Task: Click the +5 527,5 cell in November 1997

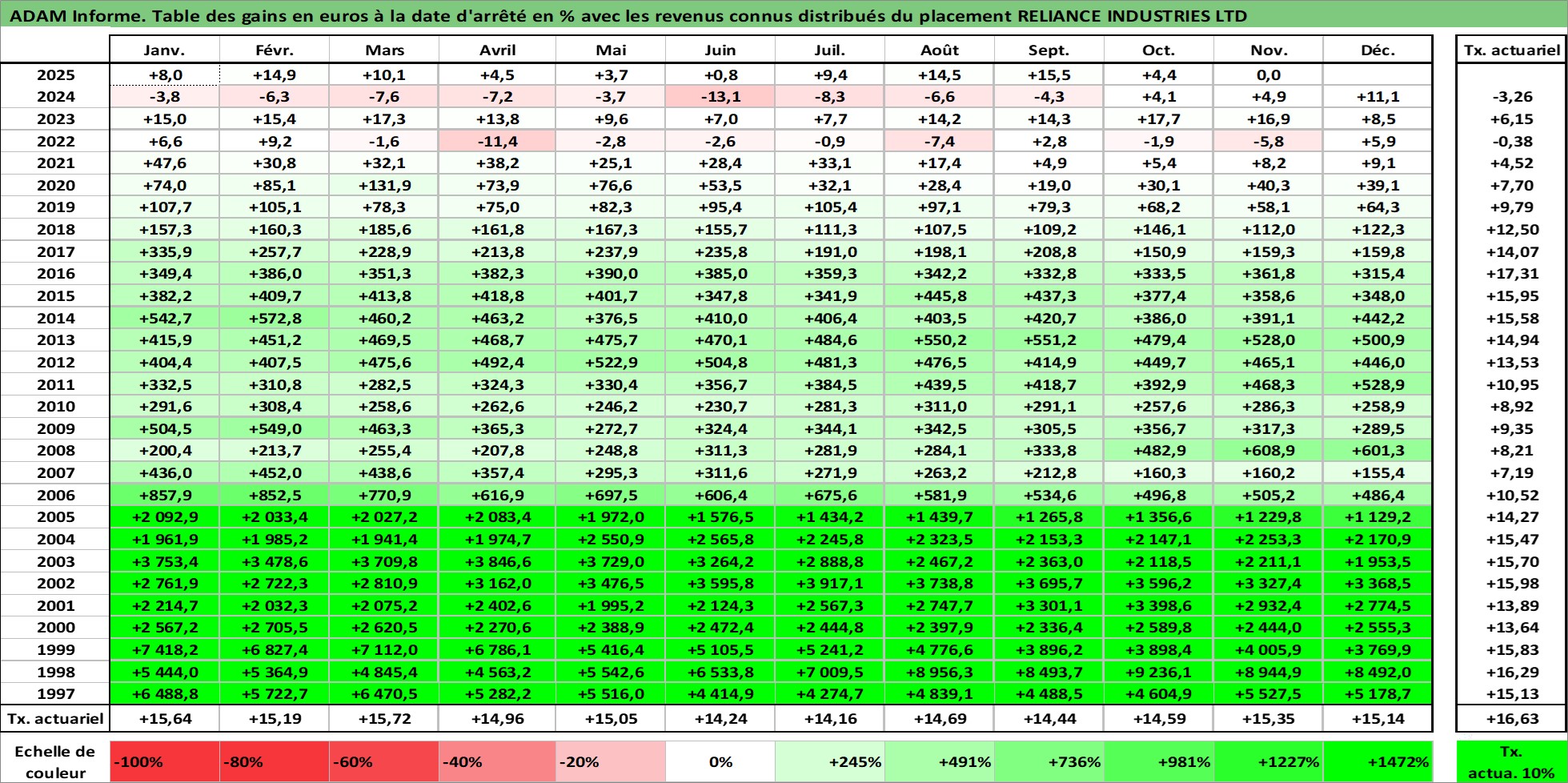Action: [1269, 694]
